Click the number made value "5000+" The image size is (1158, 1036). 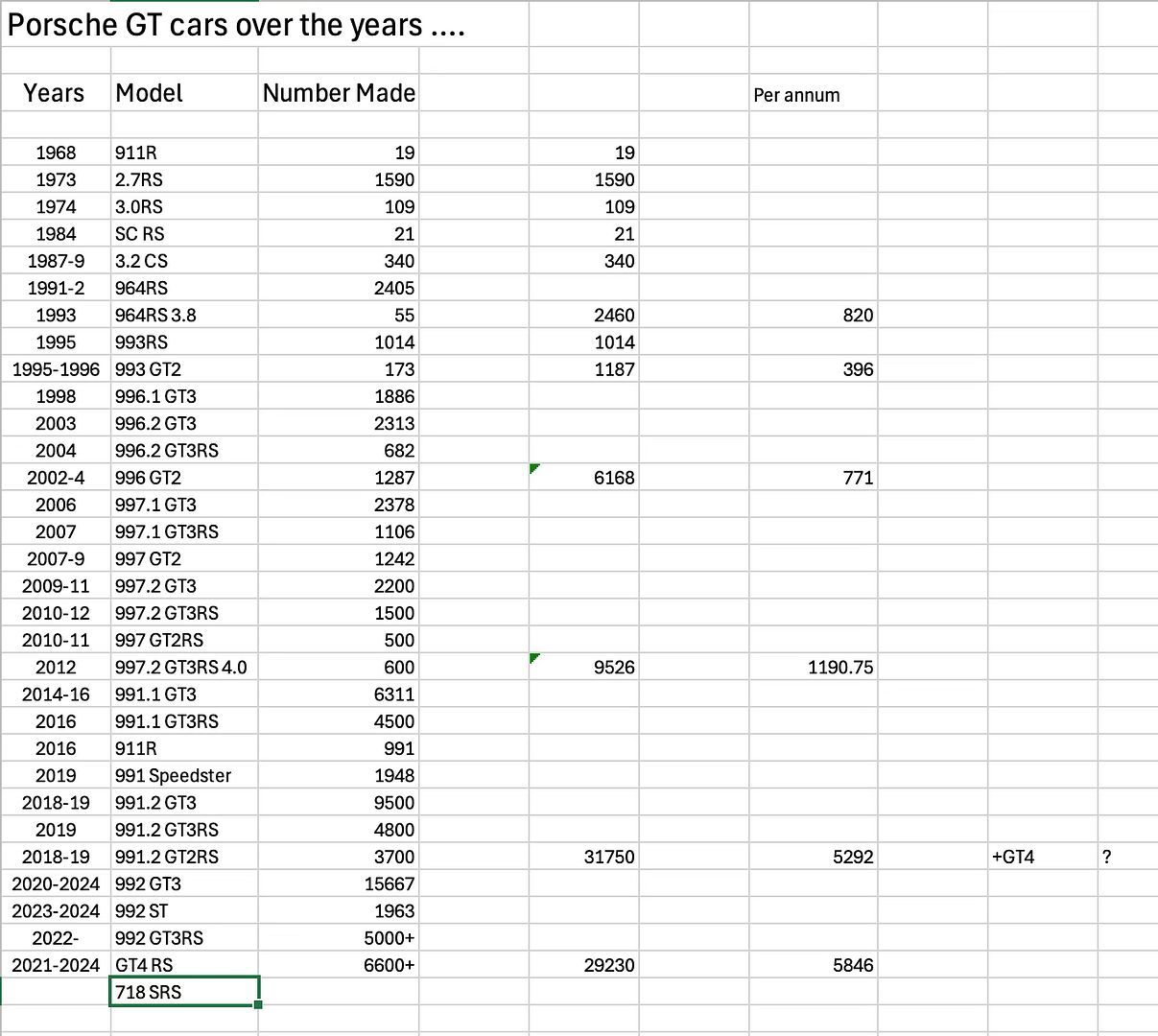coord(338,938)
